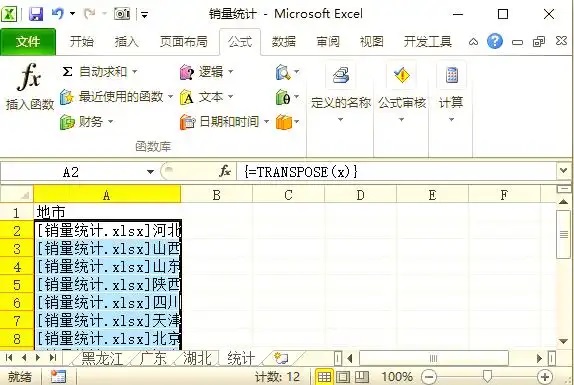Click cell with [销量统计.xlsx]河北
This screenshot has height=385, width=574.
(108, 230)
